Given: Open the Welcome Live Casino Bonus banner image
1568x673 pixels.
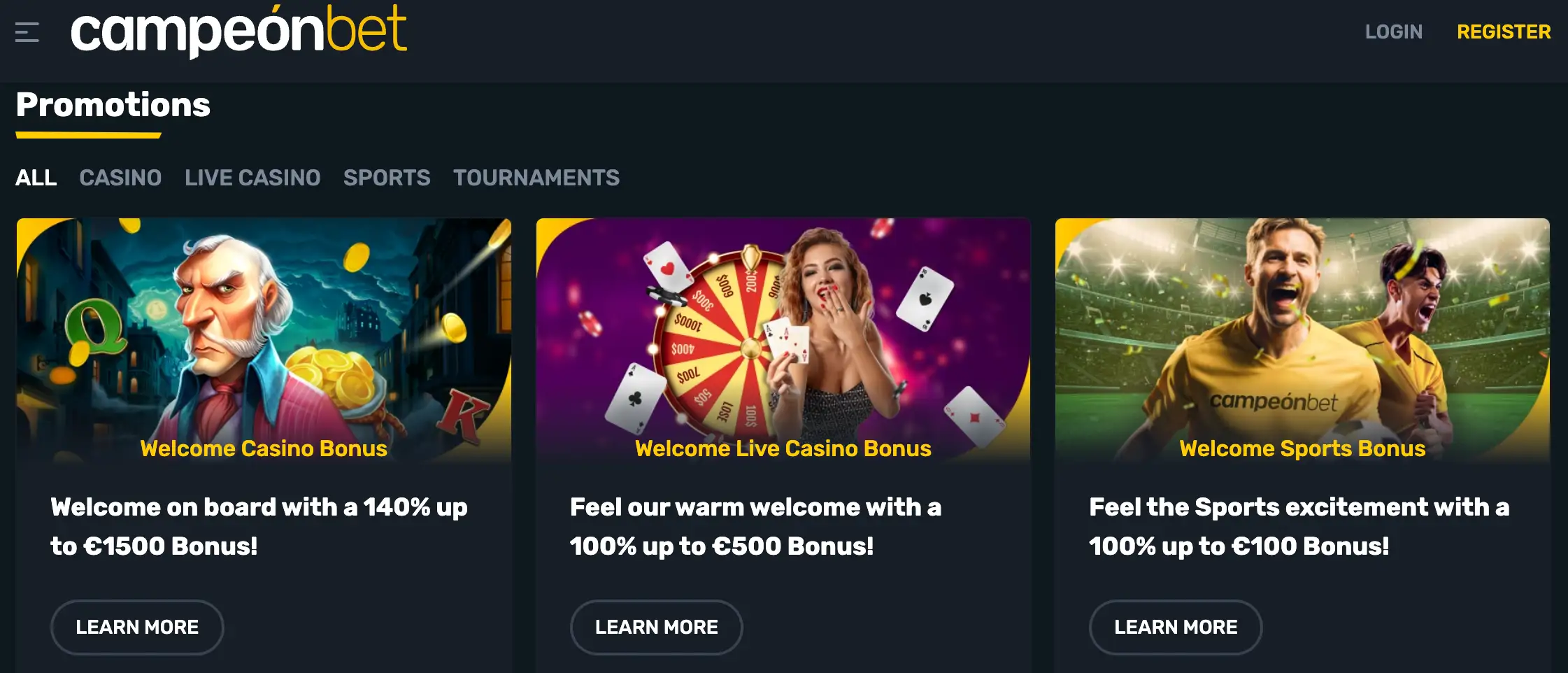Looking at the screenshot, I should [783, 341].
